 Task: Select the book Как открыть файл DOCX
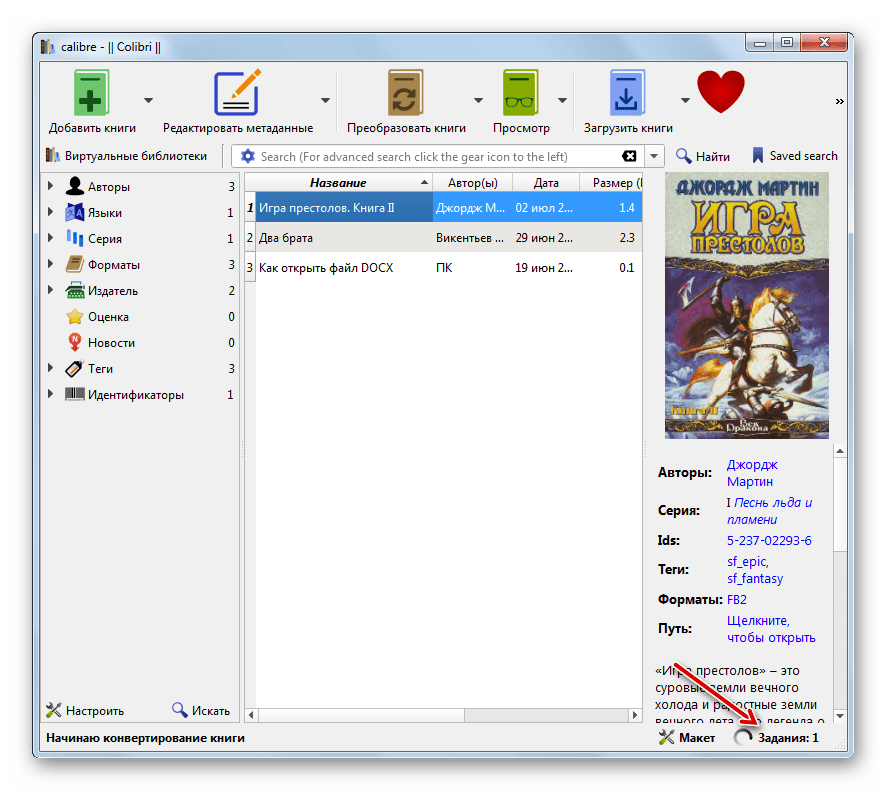click(x=344, y=268)
